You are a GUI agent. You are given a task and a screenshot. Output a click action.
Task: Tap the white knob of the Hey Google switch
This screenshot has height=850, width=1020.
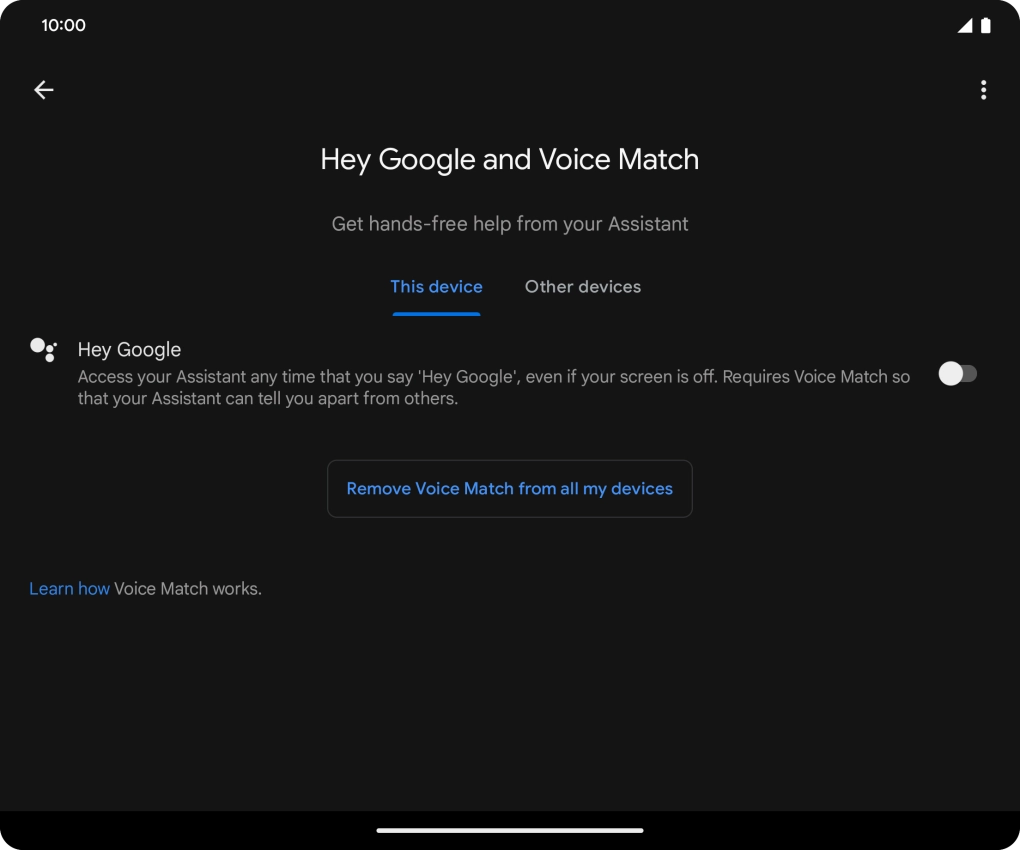pos(950,374)
